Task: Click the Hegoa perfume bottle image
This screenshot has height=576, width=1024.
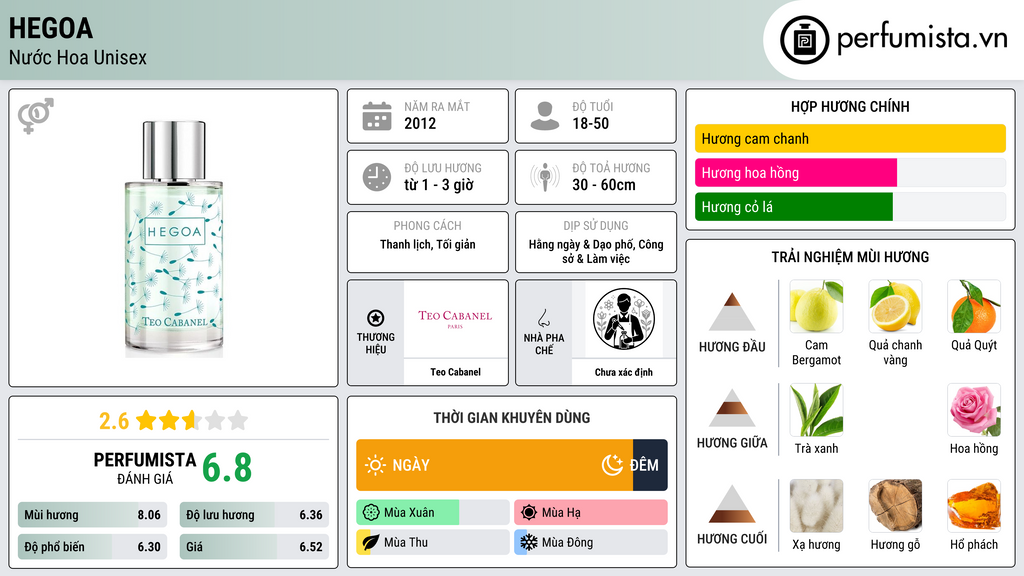Action: (x=174, y=238)
